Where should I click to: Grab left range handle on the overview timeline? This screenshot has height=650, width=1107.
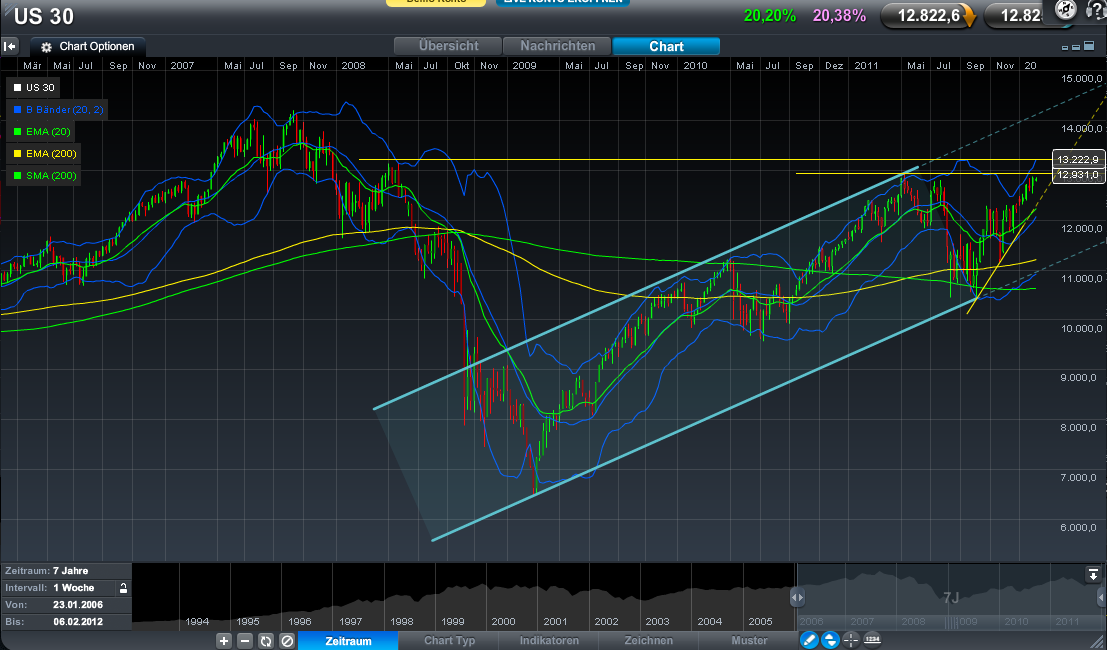[x=797, y=597]
